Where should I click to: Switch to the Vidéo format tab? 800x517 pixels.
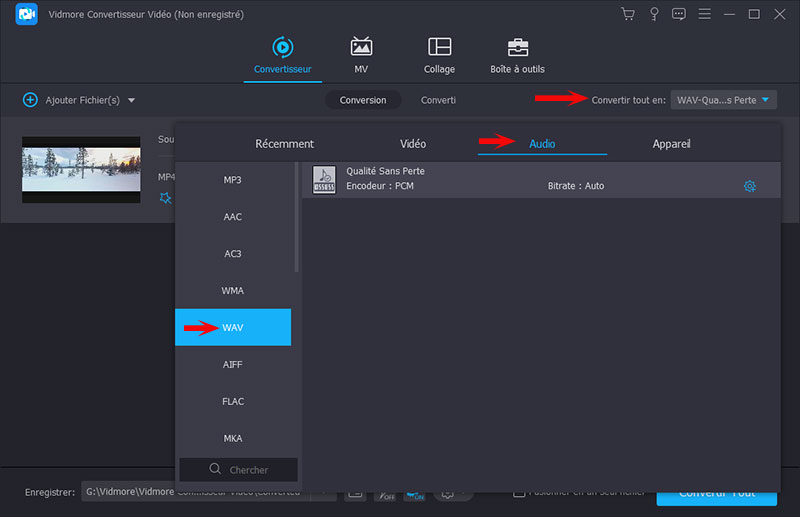(x=413, y=144)
